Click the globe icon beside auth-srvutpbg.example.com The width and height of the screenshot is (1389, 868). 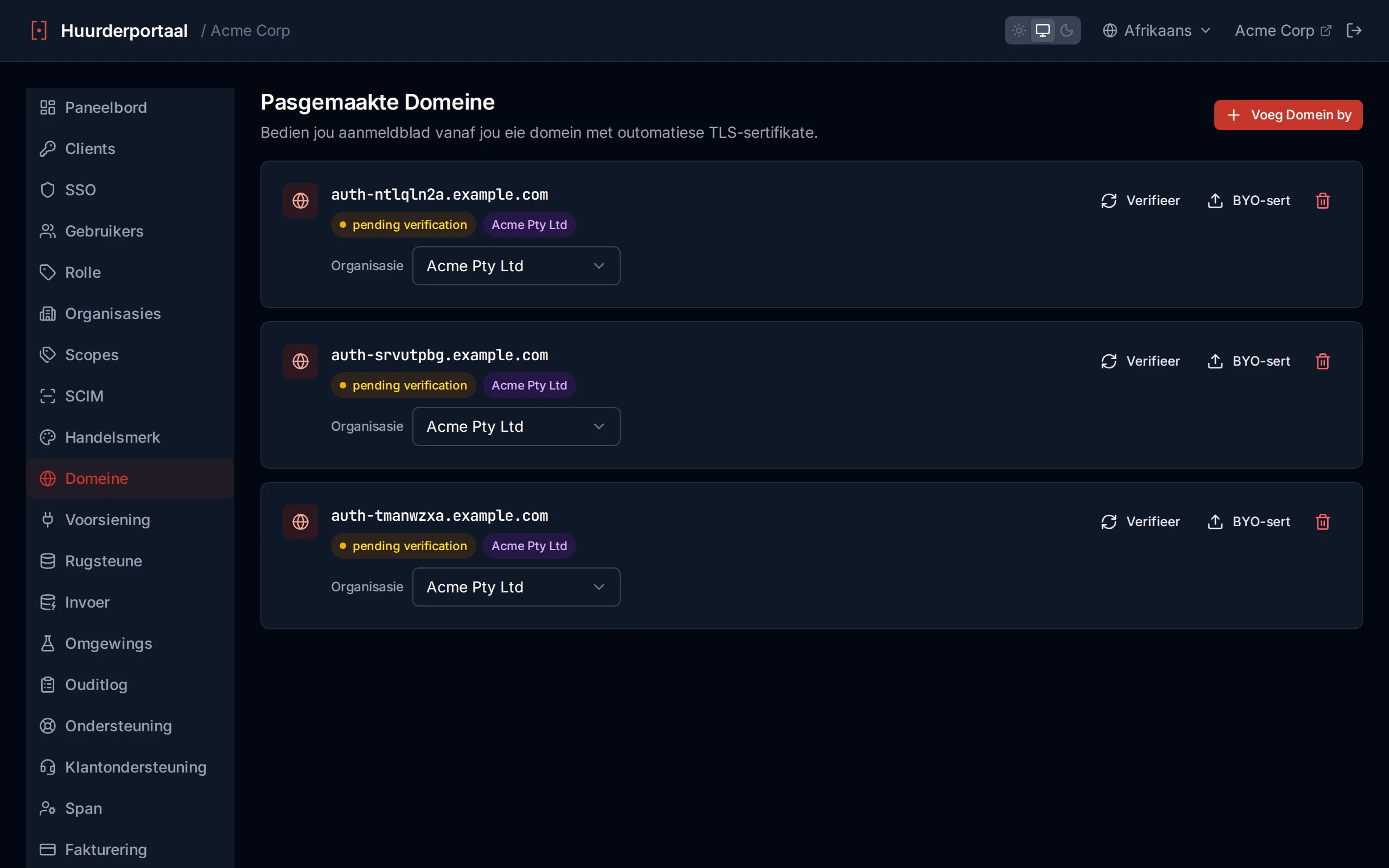coord(301,361)
